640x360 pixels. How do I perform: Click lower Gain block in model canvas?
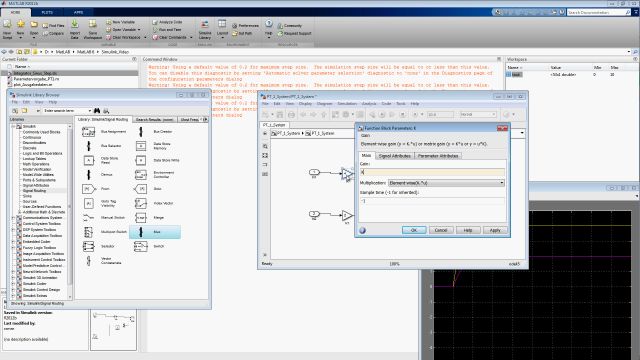point(347,215)
